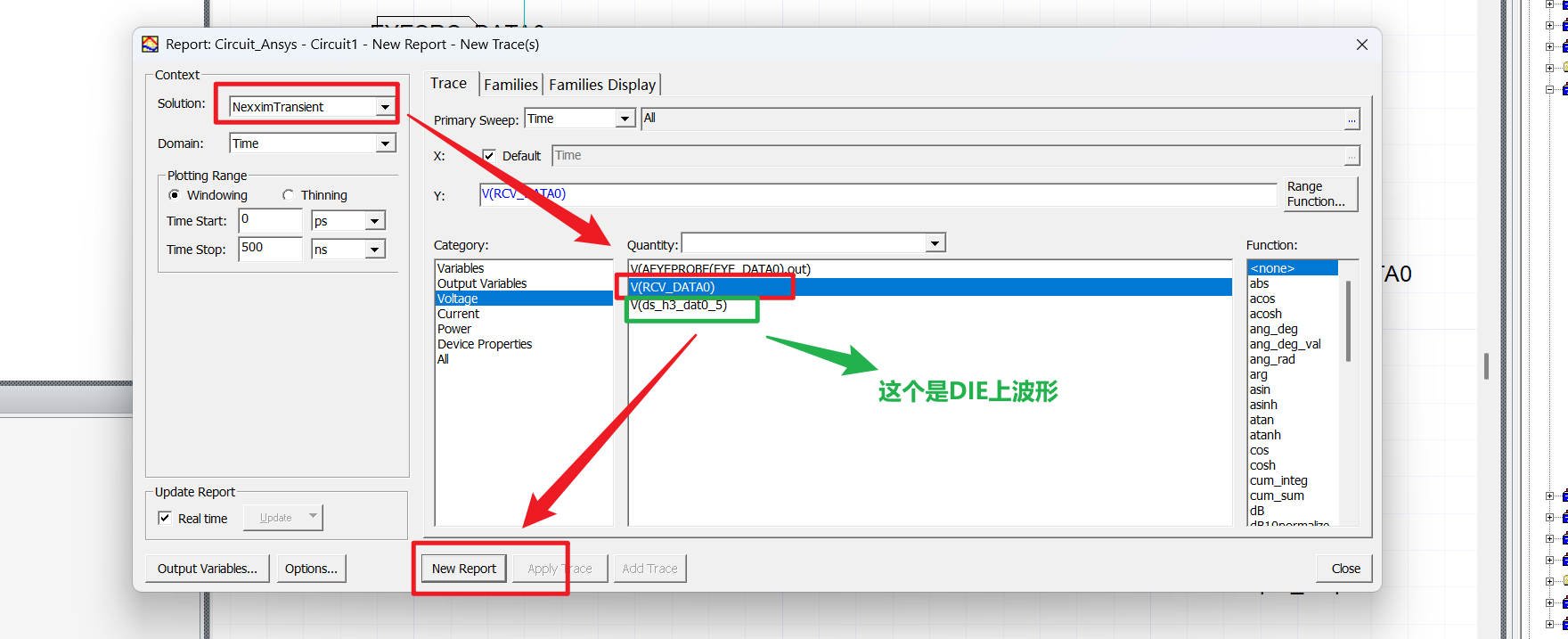The height and width of the screenshot is (639, 1568).
Task: Toggle the X Default checkbox
Action: click(488, 156)
